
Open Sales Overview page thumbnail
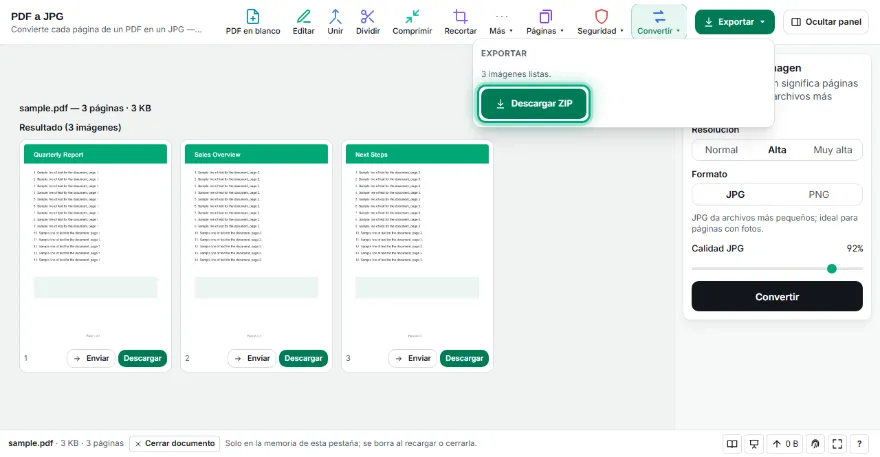[x=256, y=243]
